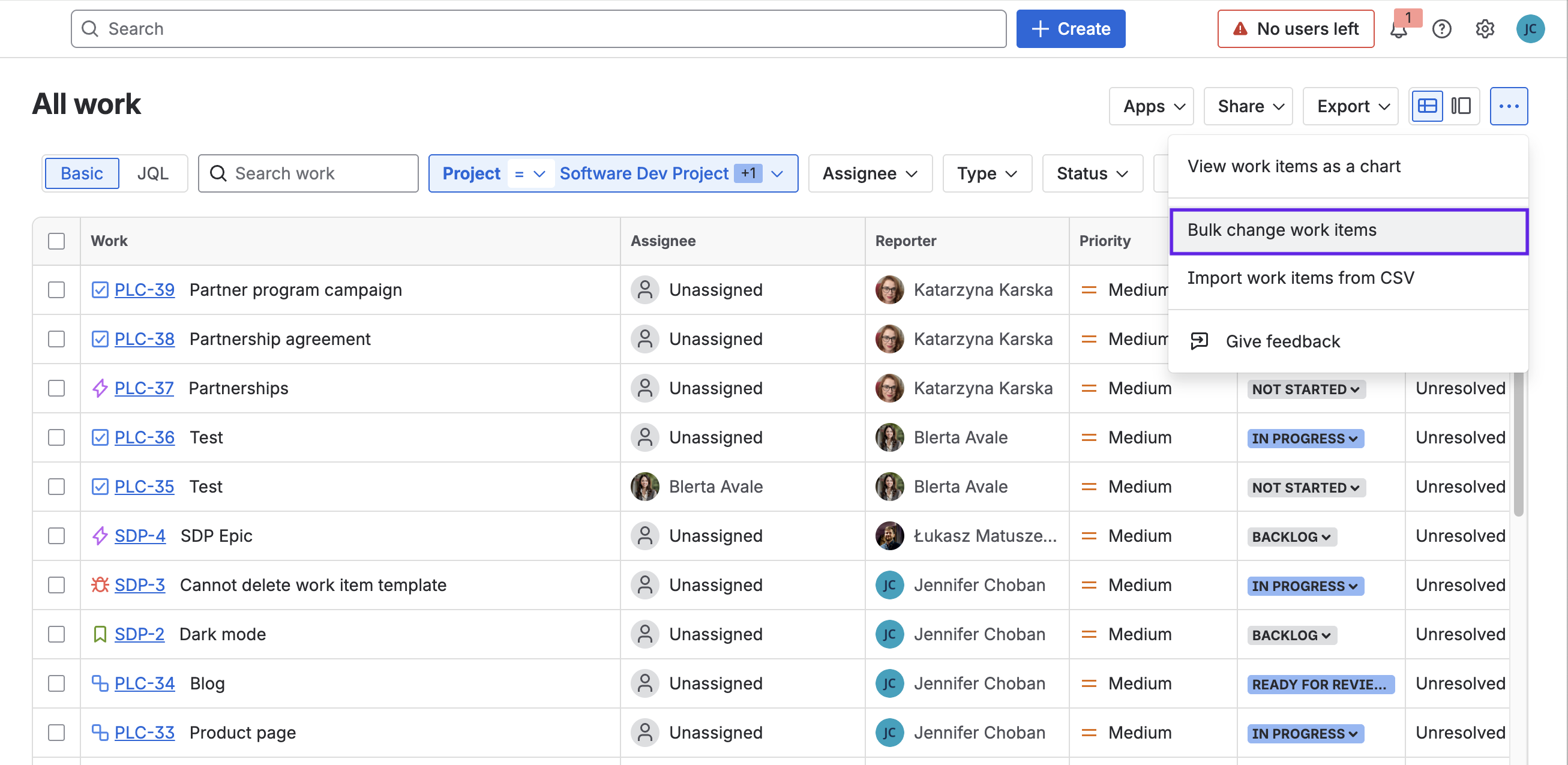
Task: Open IN PROGRESS status dropdown for PLC-36
Action: [1305, 437]
